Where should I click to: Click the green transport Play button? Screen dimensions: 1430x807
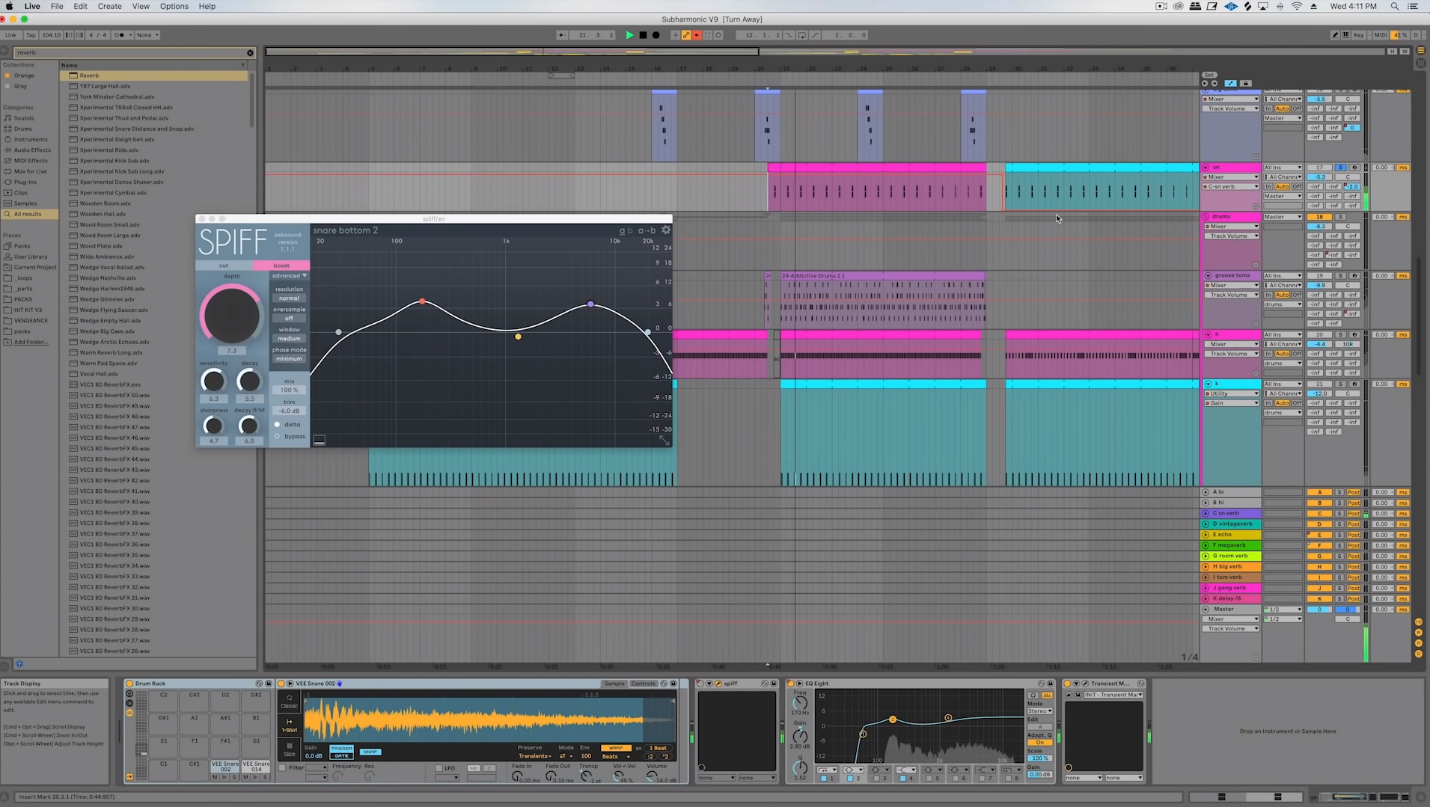(x=630, y=35)
